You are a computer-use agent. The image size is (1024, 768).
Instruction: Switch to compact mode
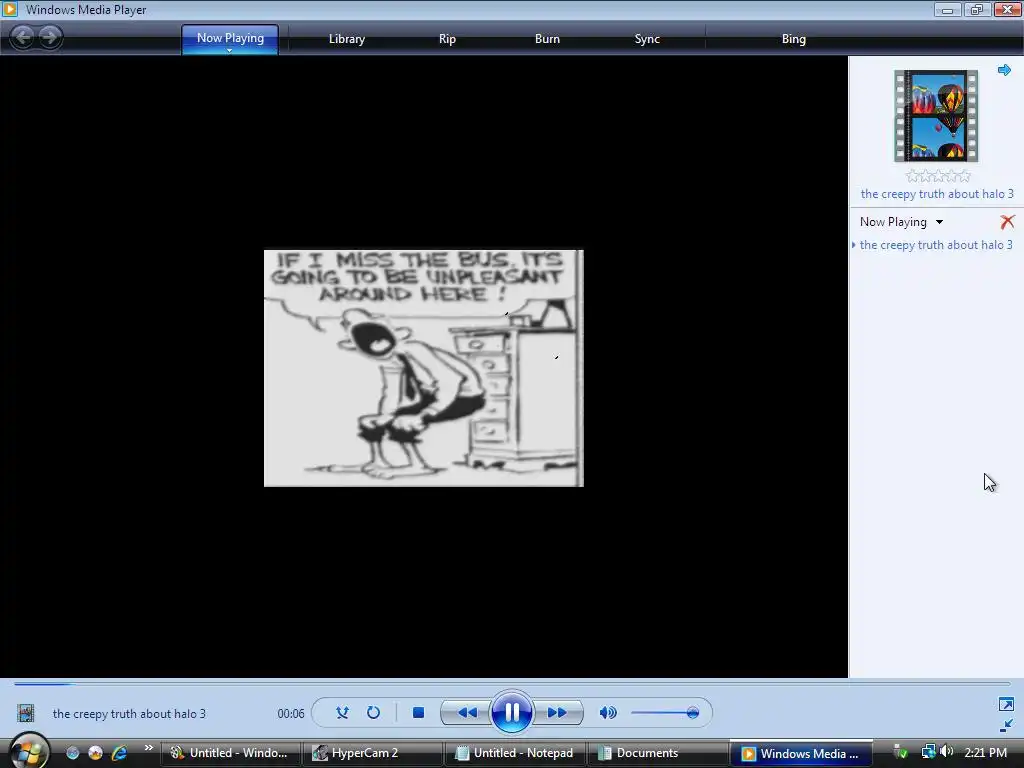coord(1006,726)
